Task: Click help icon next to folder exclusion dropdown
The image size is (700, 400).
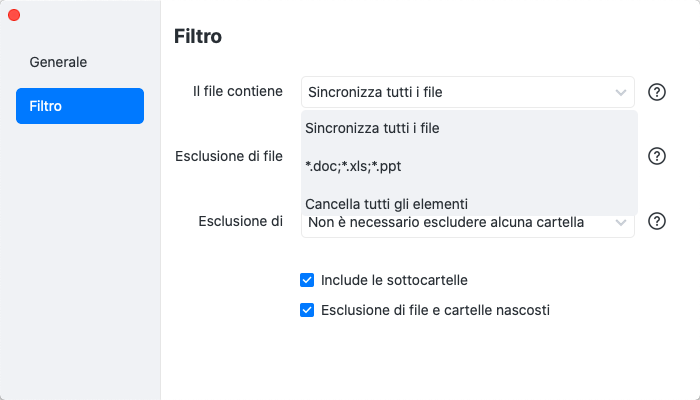Action: click(x=657, y=221)
